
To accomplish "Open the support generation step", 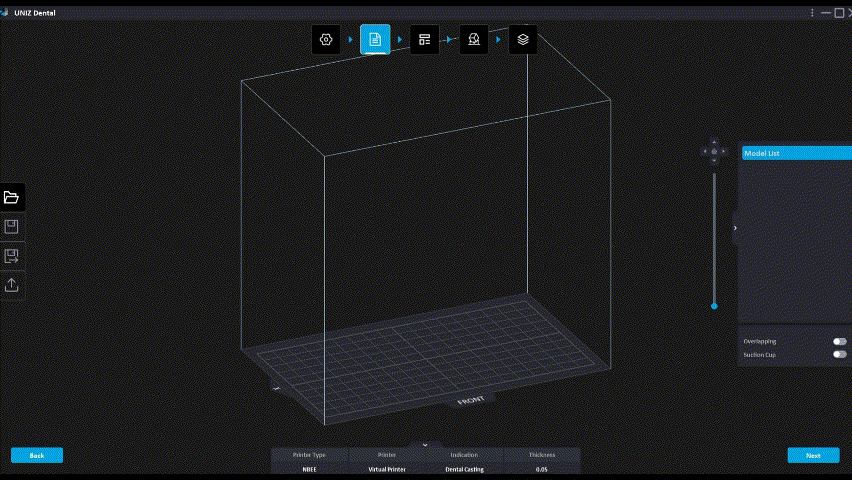I will 474,39.
